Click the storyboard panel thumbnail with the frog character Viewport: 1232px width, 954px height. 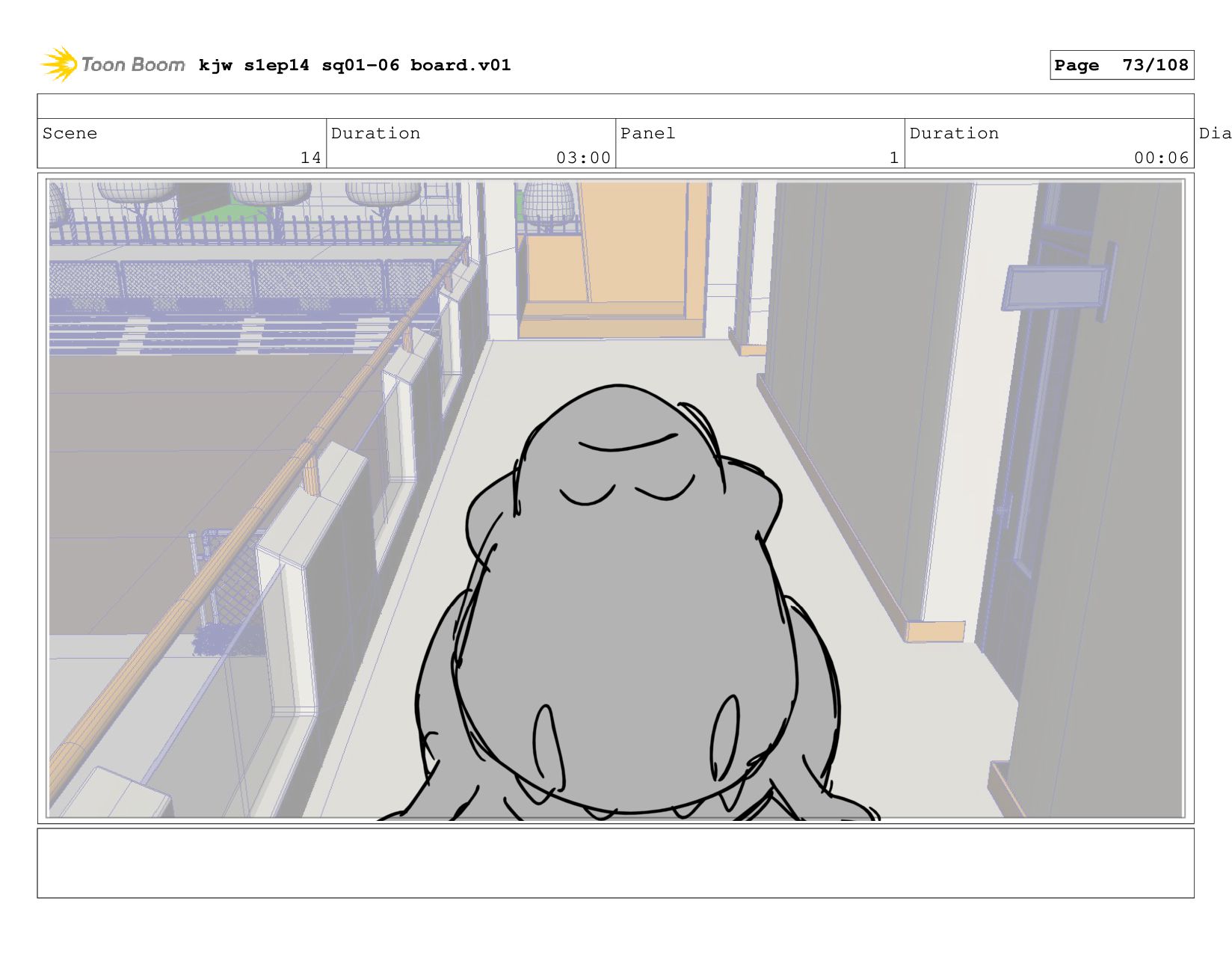[616, 499]
